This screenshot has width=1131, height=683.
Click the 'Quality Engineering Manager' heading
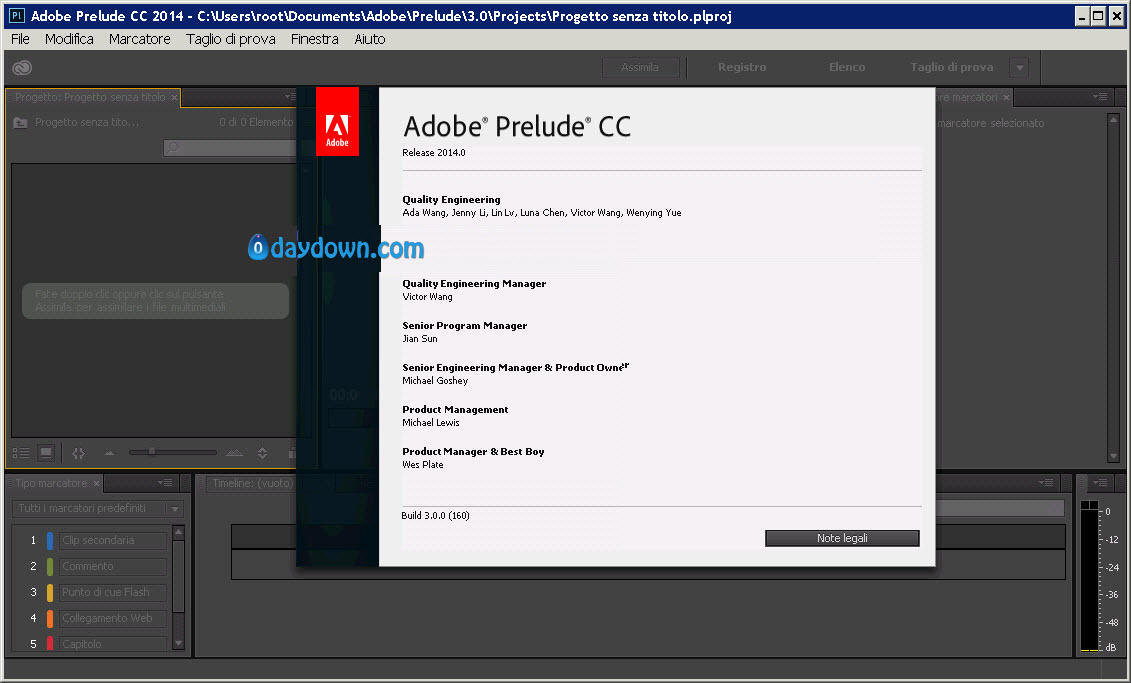474,283
